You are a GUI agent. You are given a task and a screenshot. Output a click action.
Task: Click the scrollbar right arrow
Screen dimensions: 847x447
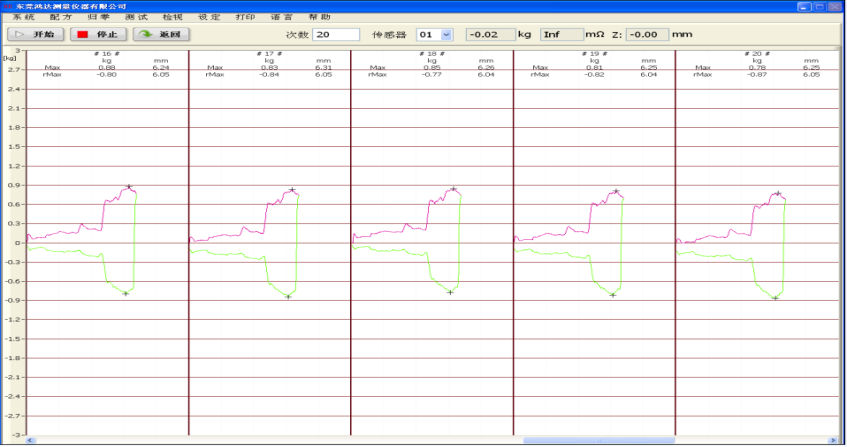click(832, 440)
